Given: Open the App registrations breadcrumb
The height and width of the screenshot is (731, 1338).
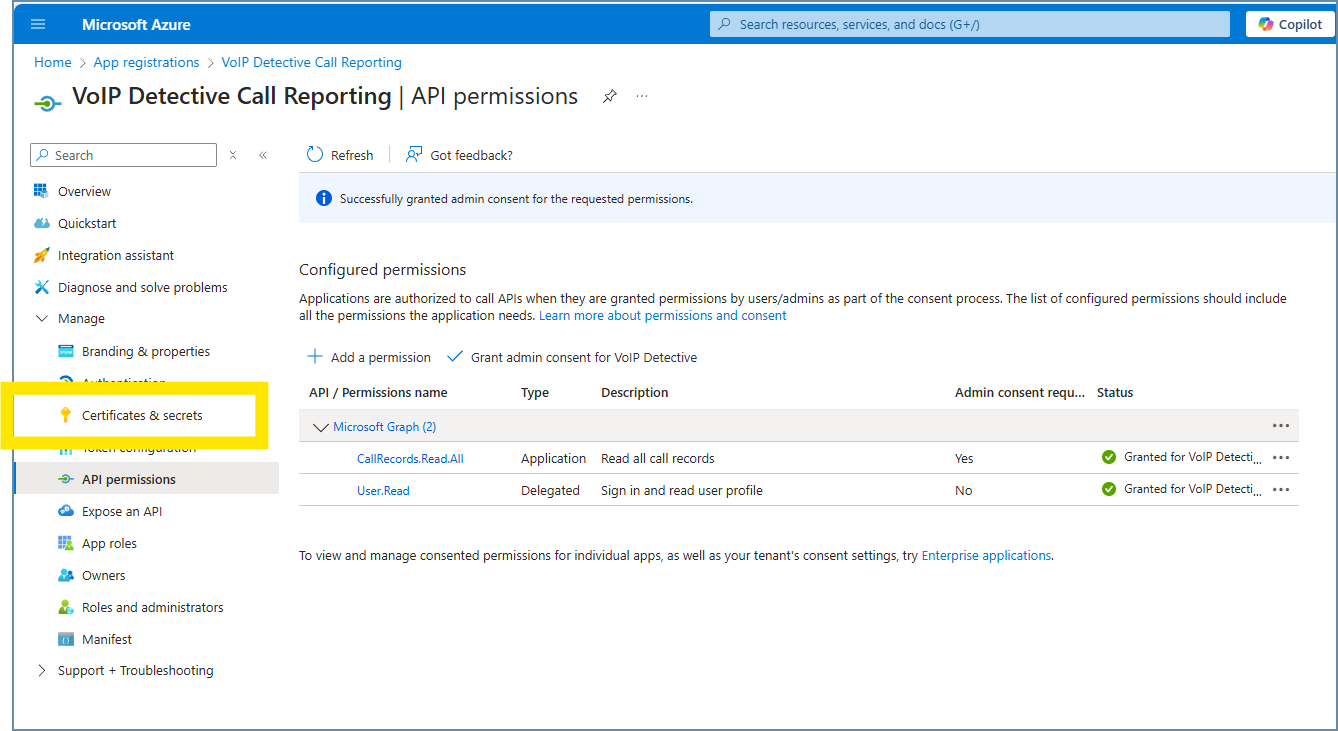Looking at the screenshot, I should coord(147,62).
